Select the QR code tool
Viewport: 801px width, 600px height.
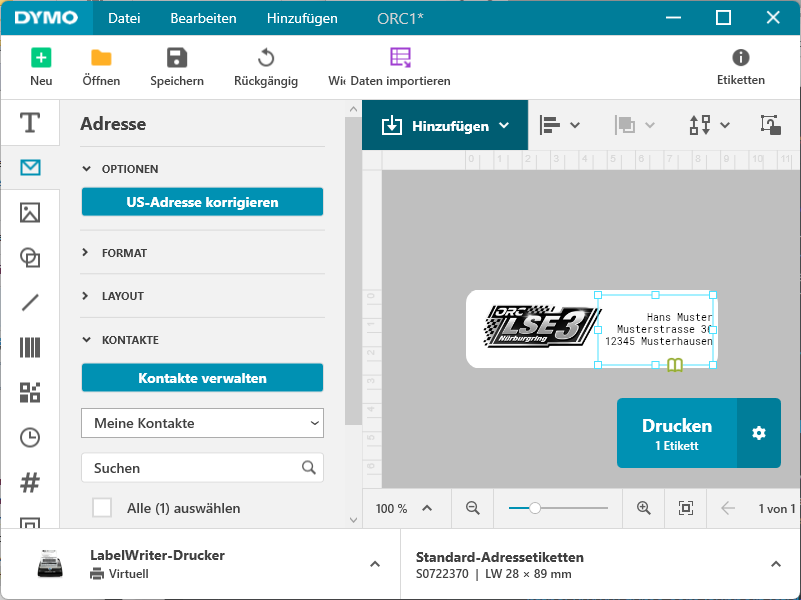[30, 392]
